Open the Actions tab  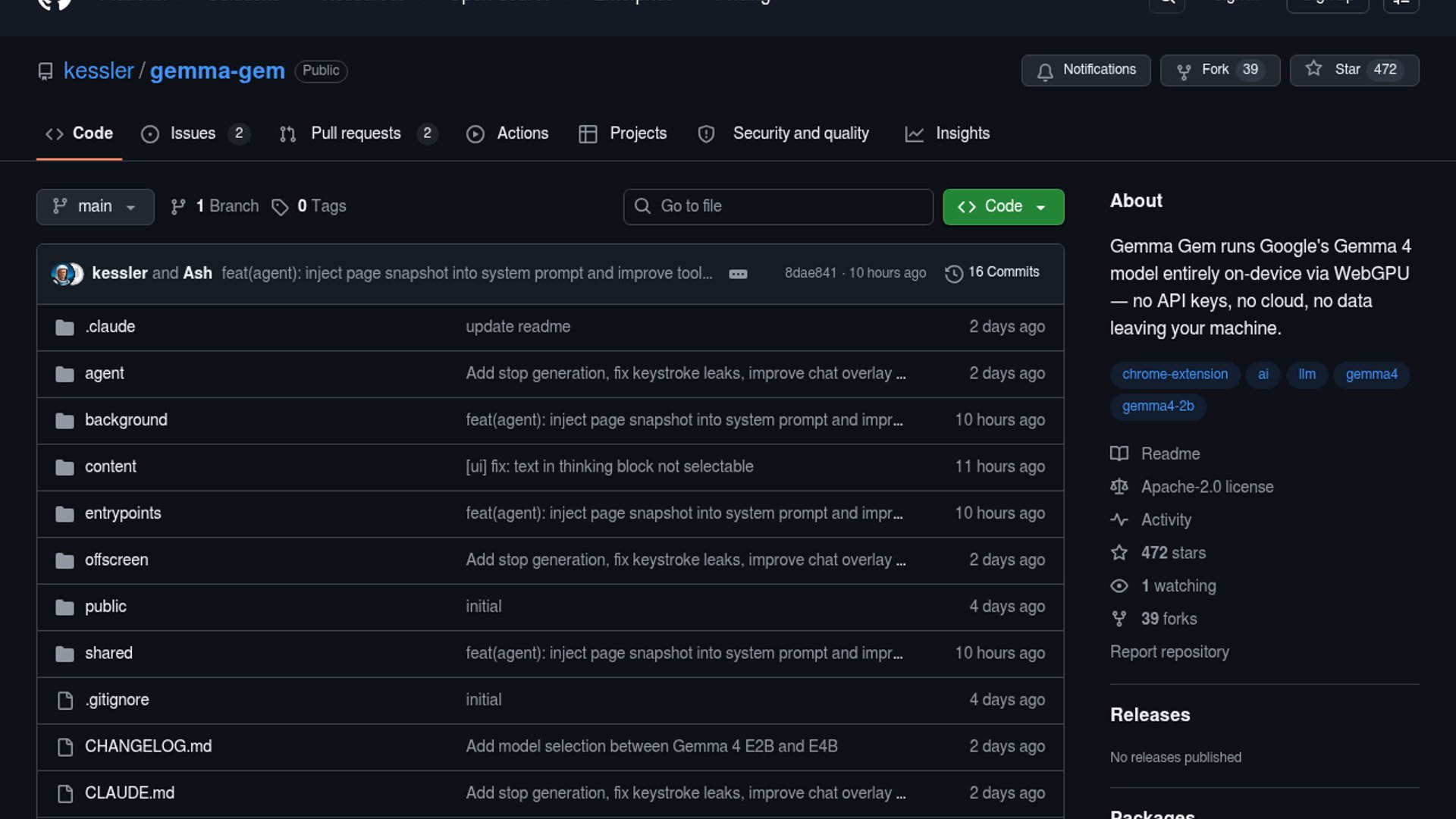coord(522,133)
